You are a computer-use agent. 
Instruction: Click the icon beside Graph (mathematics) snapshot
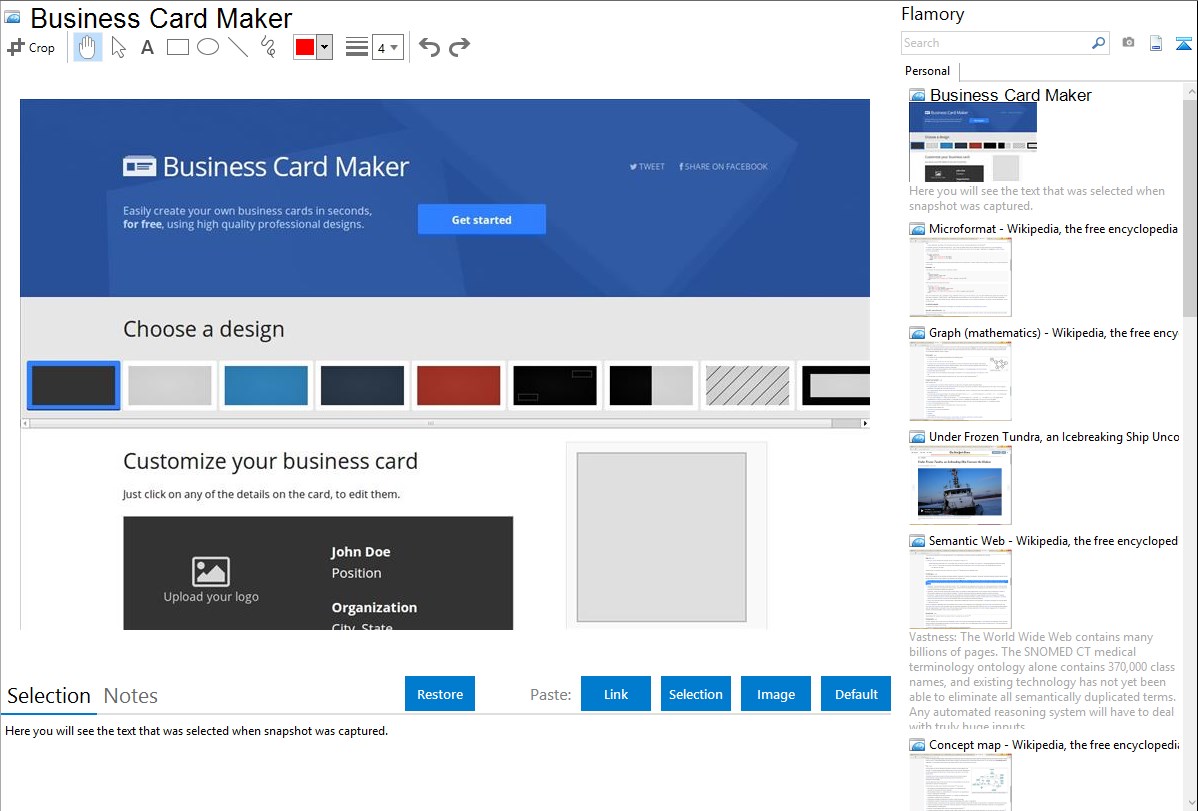point(918,333)
